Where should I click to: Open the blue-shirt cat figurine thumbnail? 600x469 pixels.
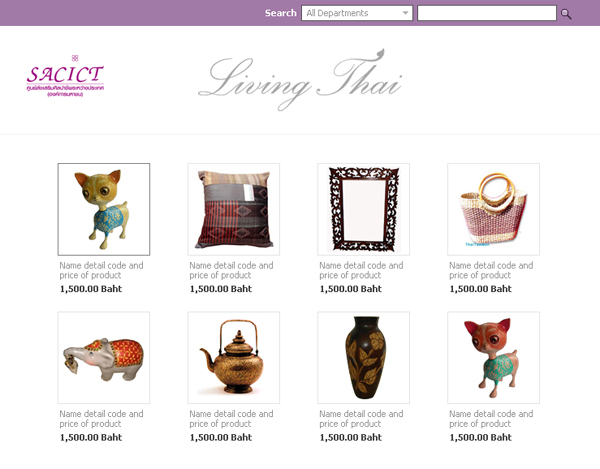click(x=104, y=209)
